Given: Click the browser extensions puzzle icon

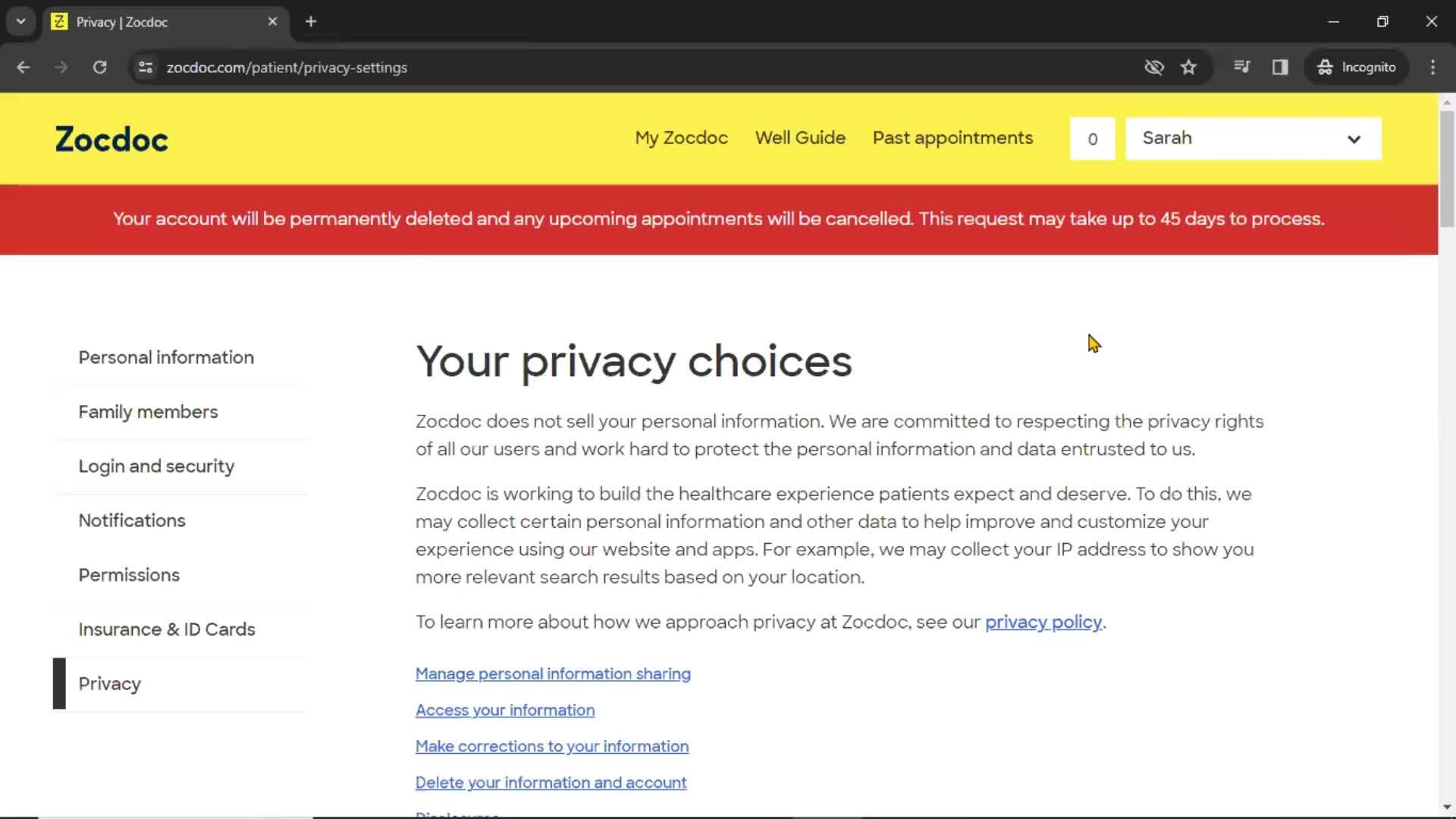Looking at the screenshot, I should click(x=1243, y=67).
